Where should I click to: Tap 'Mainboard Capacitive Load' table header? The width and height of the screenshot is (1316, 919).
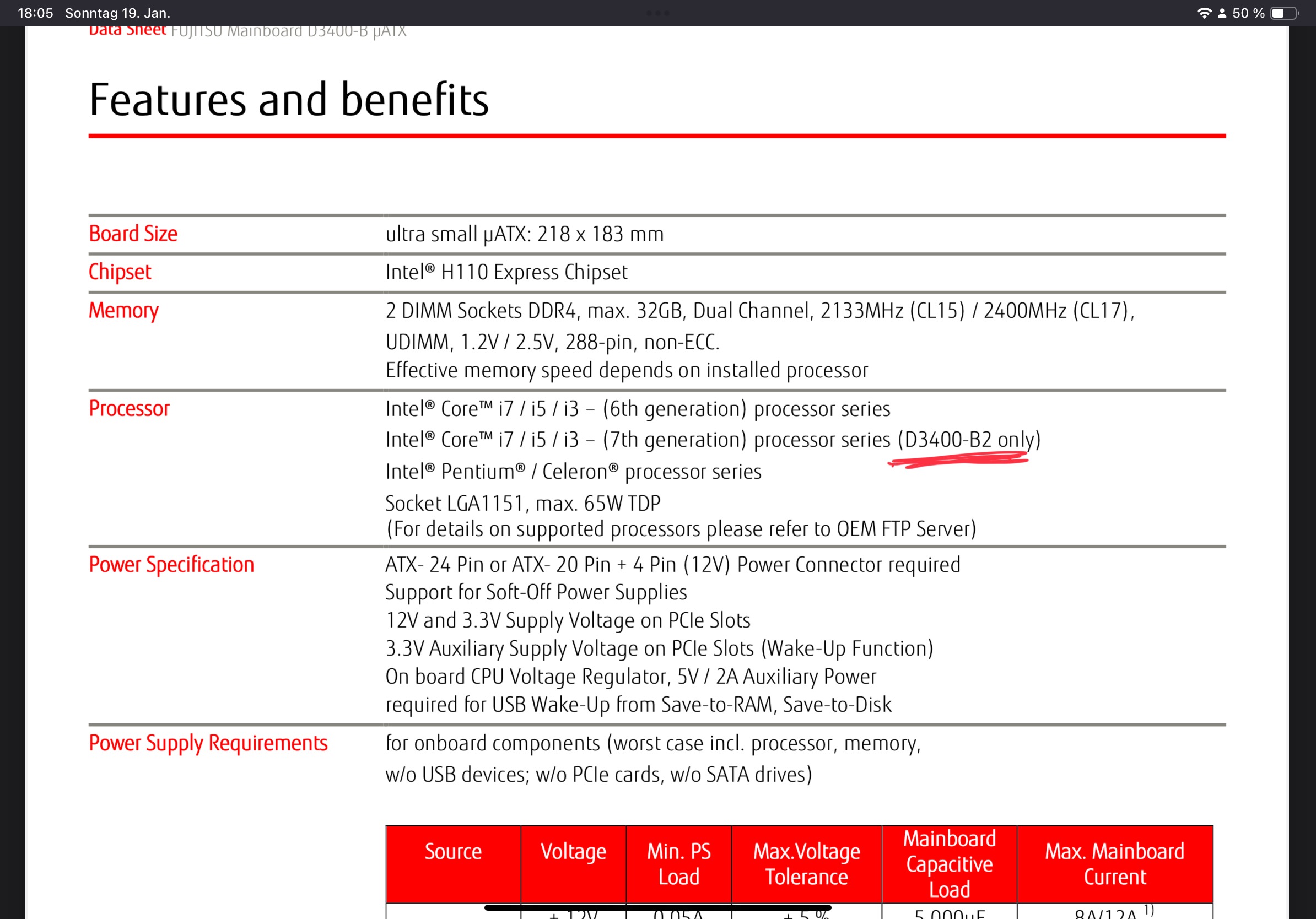(949, 864)
